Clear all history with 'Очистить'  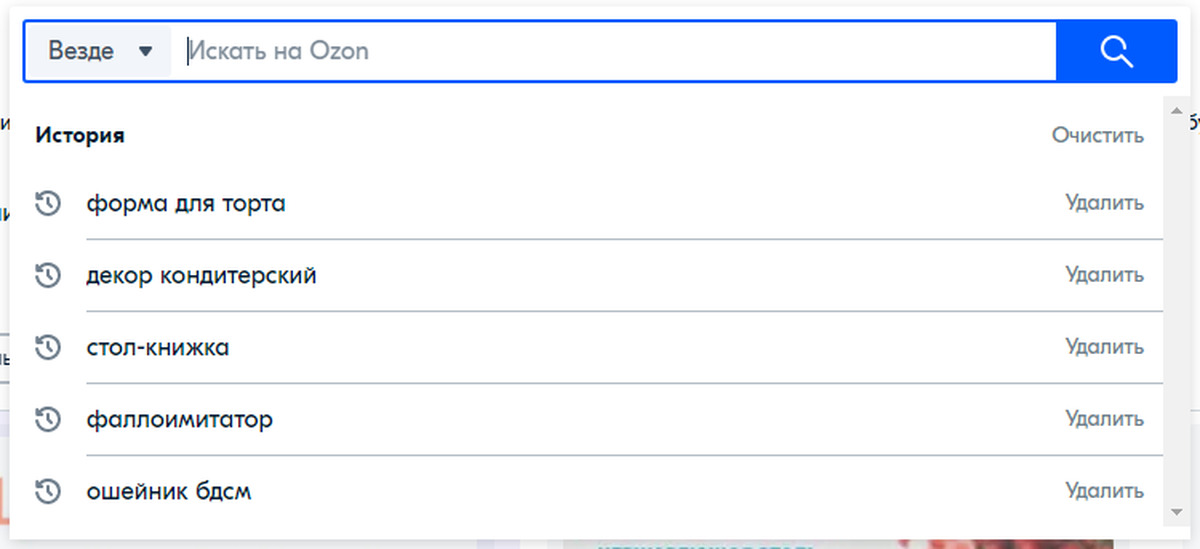coord(1097,135)
